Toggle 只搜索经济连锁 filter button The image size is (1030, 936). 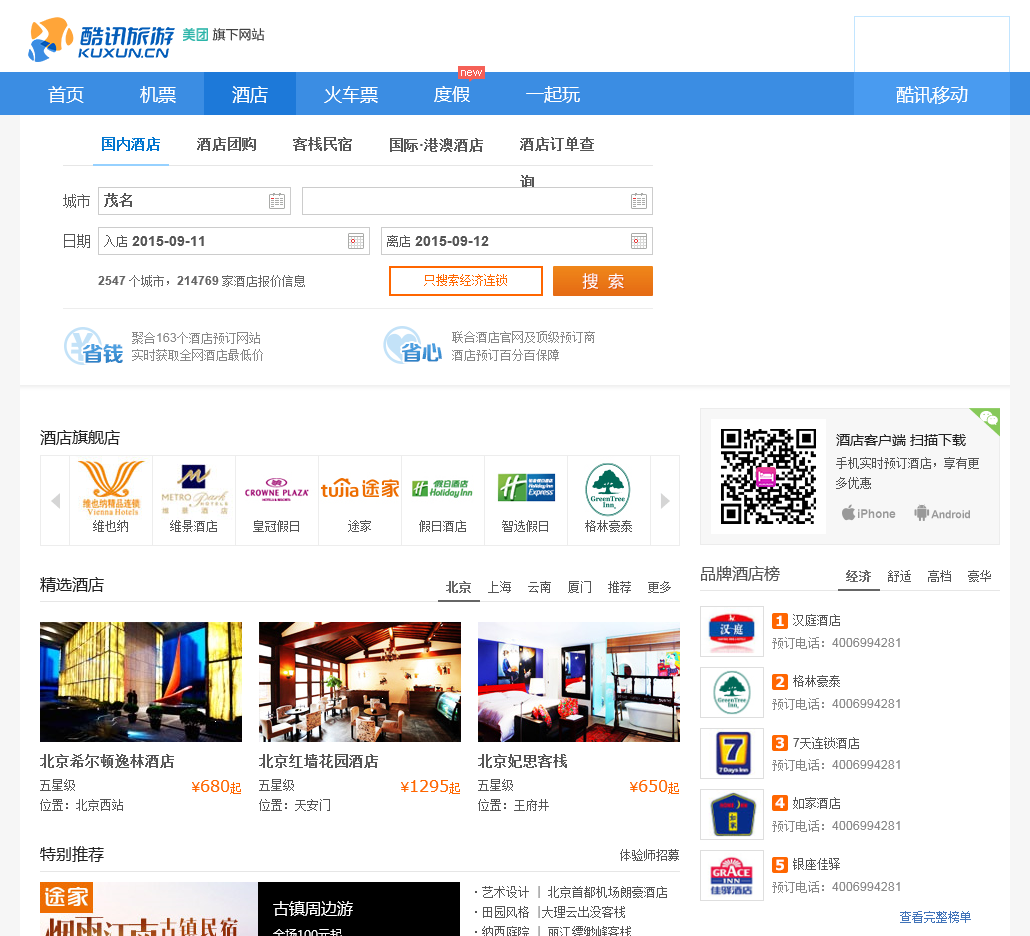pyautogui.click(x=466, y=281)
